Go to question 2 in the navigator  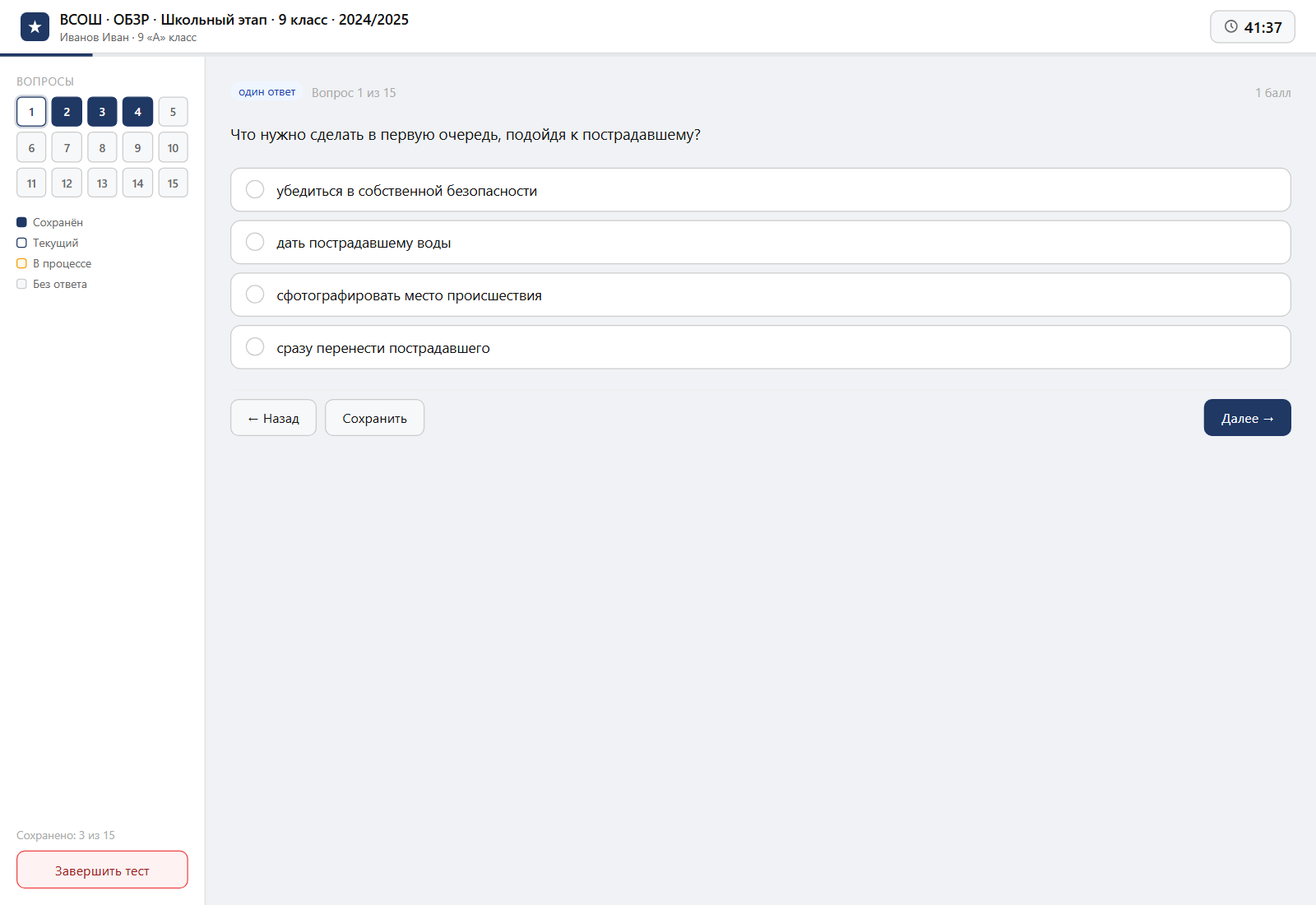(67, 112)
